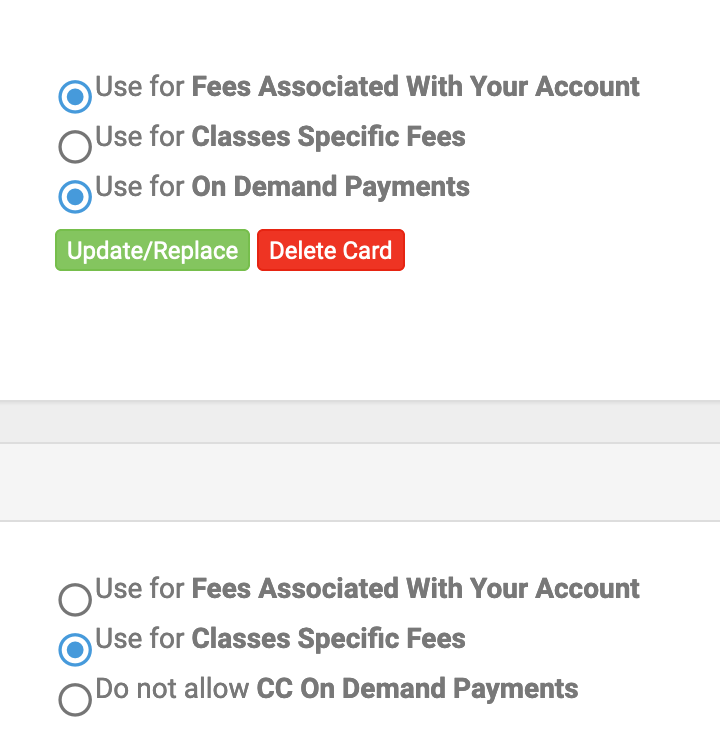Viewport: 720px width, 747px height.
Task: Click bottom card's "Fees Associated With Your Account" label text
Action: 367,589
